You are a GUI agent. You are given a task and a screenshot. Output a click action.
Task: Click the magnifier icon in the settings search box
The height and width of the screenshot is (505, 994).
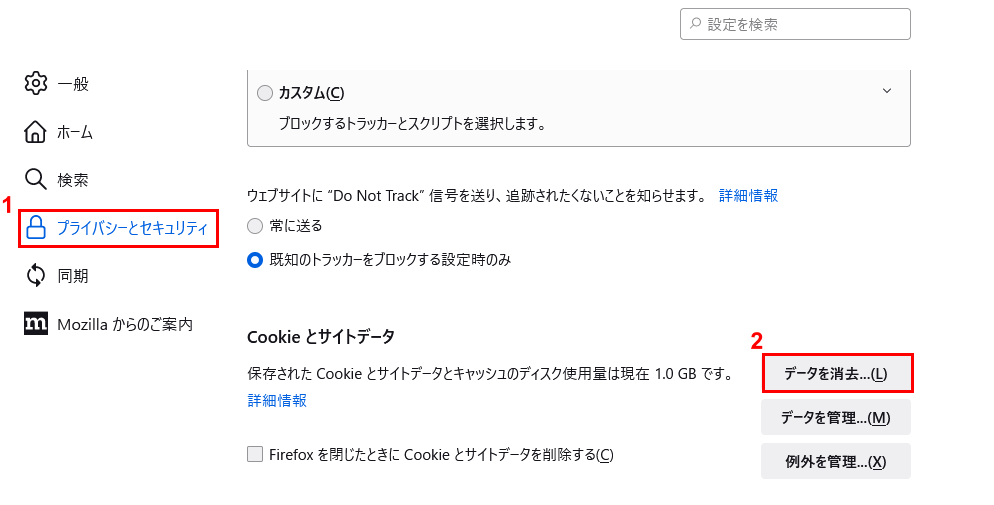(x=695, y=24)
